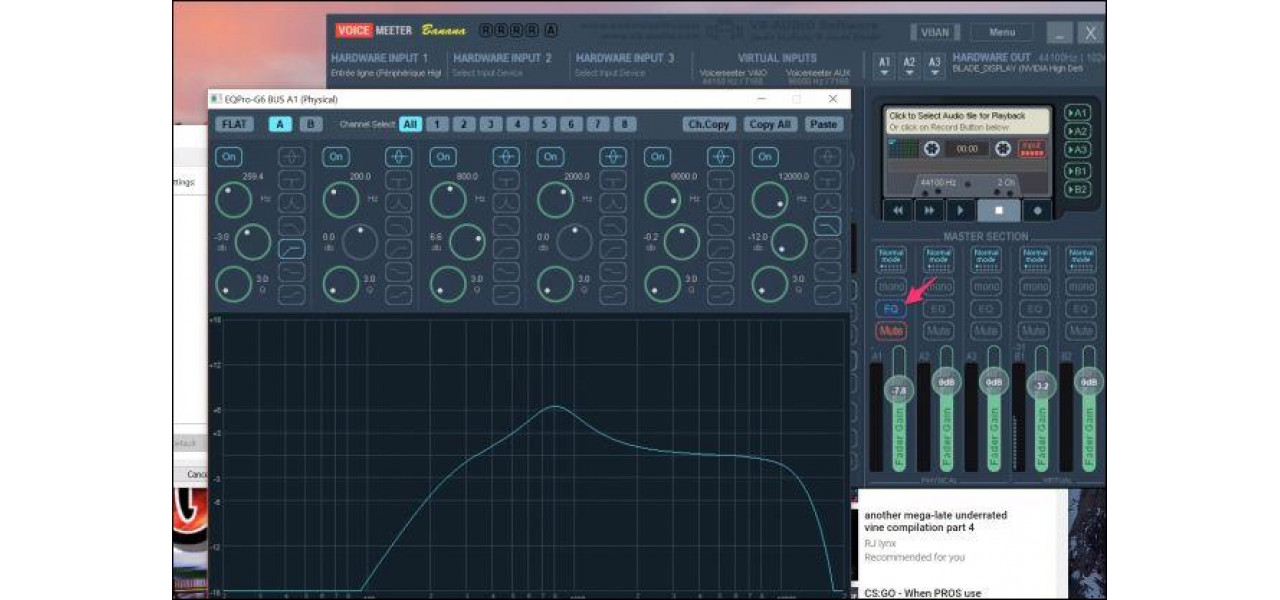The image size is (1280, 600).
Task: Click the FLAT button to reset the EQ
Action: coord(235,124)
